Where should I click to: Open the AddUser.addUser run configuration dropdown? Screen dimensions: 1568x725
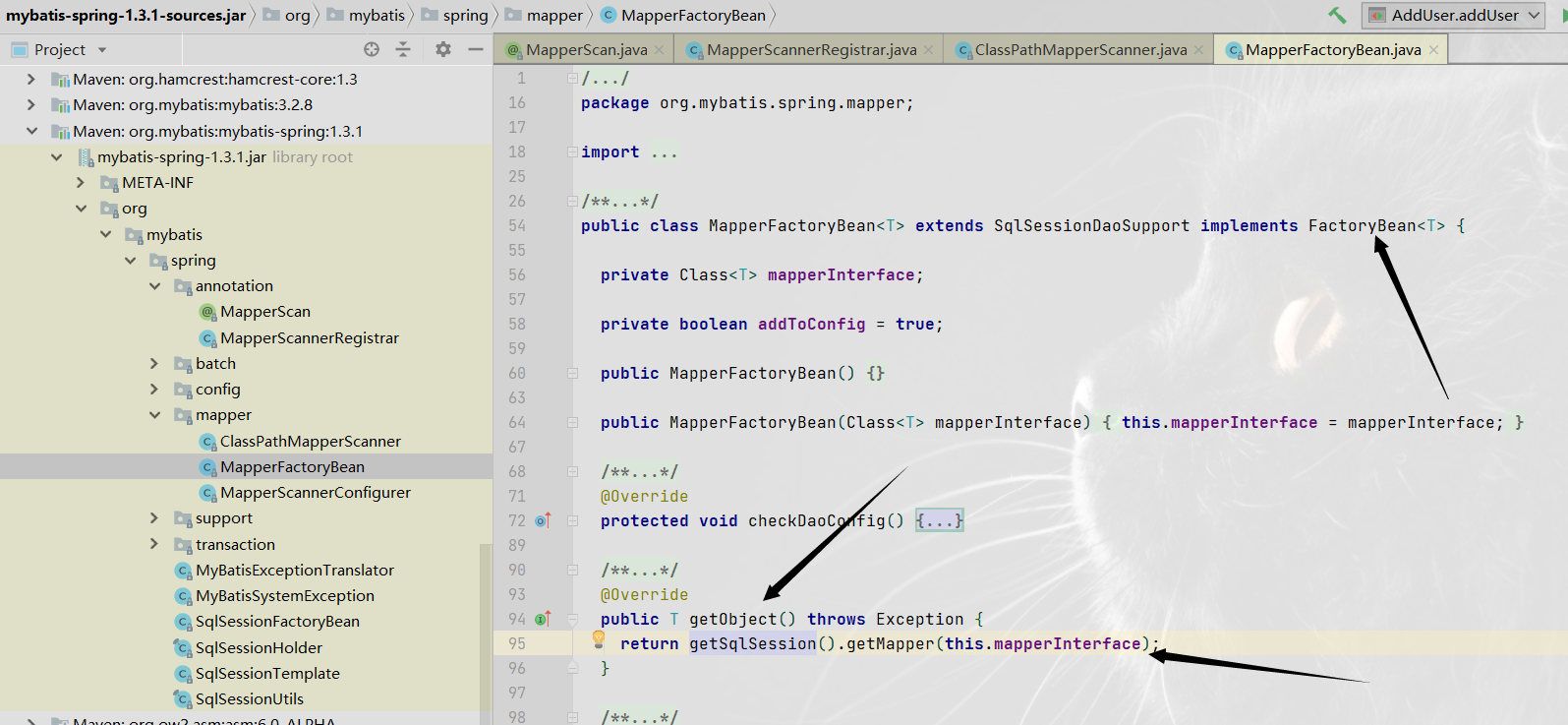1455,15
